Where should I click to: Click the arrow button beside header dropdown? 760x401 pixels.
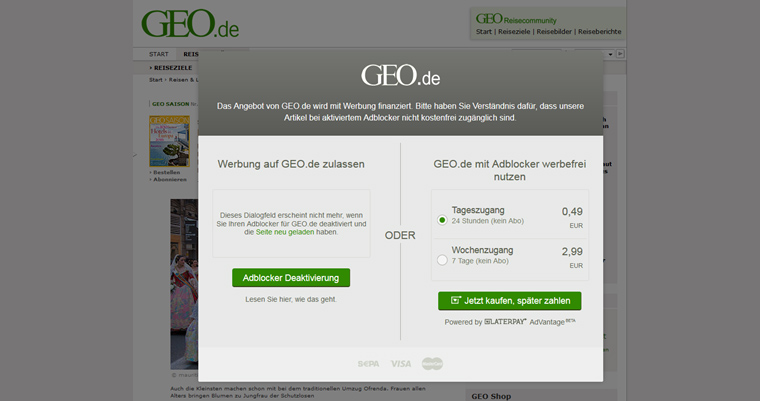620,54
